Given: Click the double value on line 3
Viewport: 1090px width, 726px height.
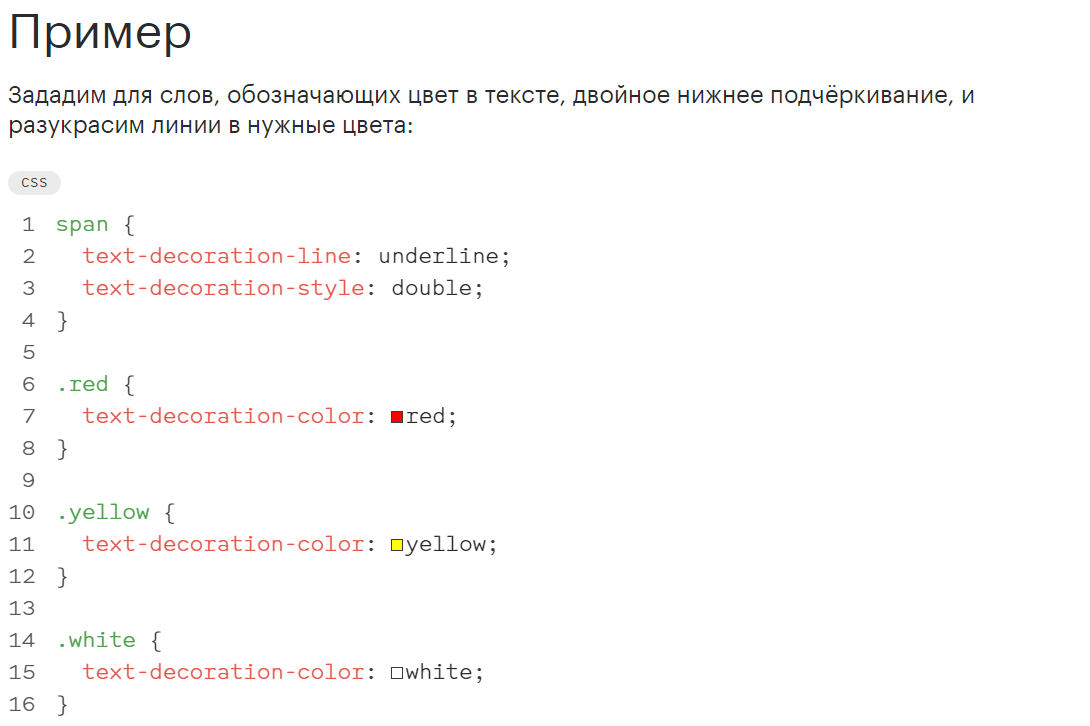Looking at the screenshot, I should pos(432,289).
